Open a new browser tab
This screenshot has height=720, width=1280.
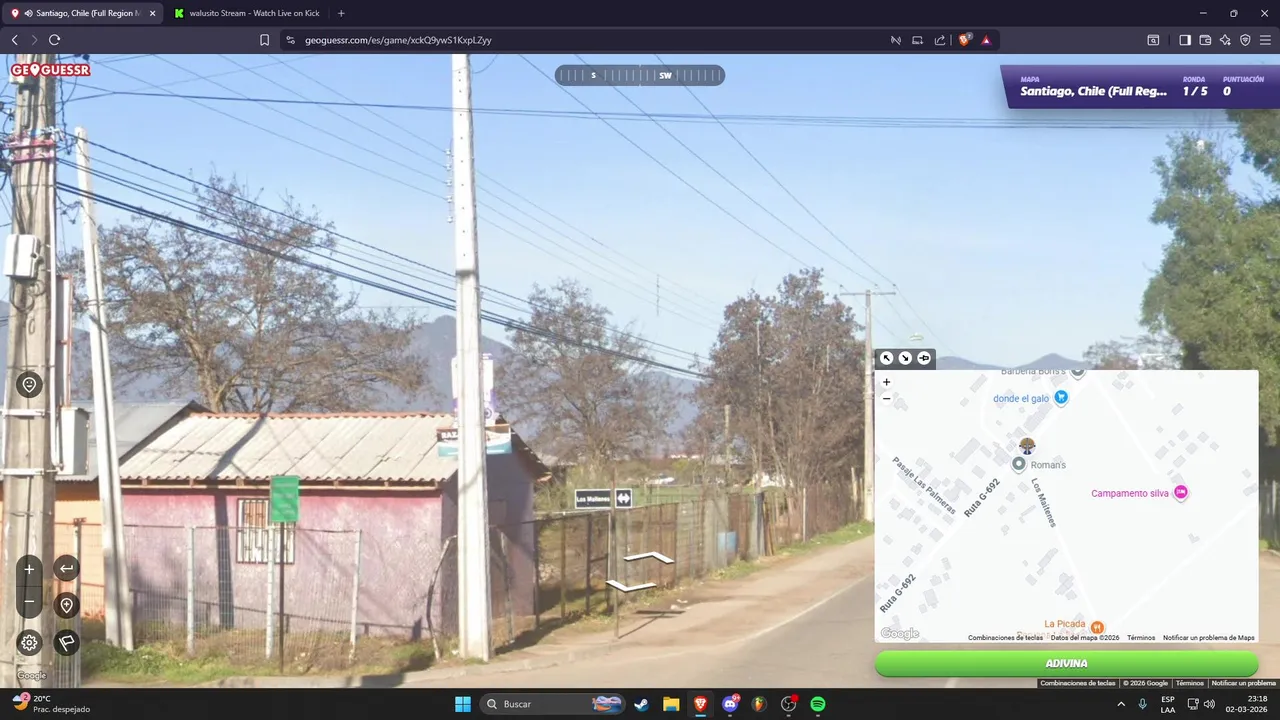(341, 13)
